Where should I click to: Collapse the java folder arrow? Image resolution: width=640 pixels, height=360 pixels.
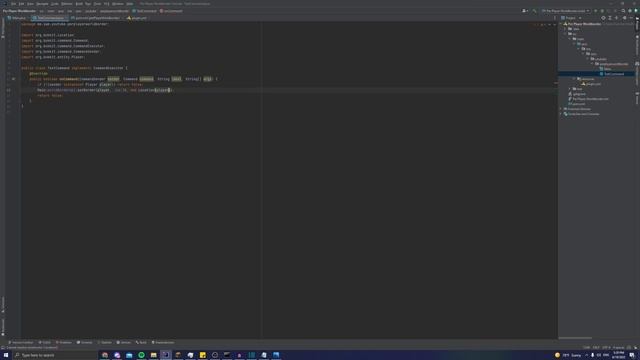(x=574, y=44)
